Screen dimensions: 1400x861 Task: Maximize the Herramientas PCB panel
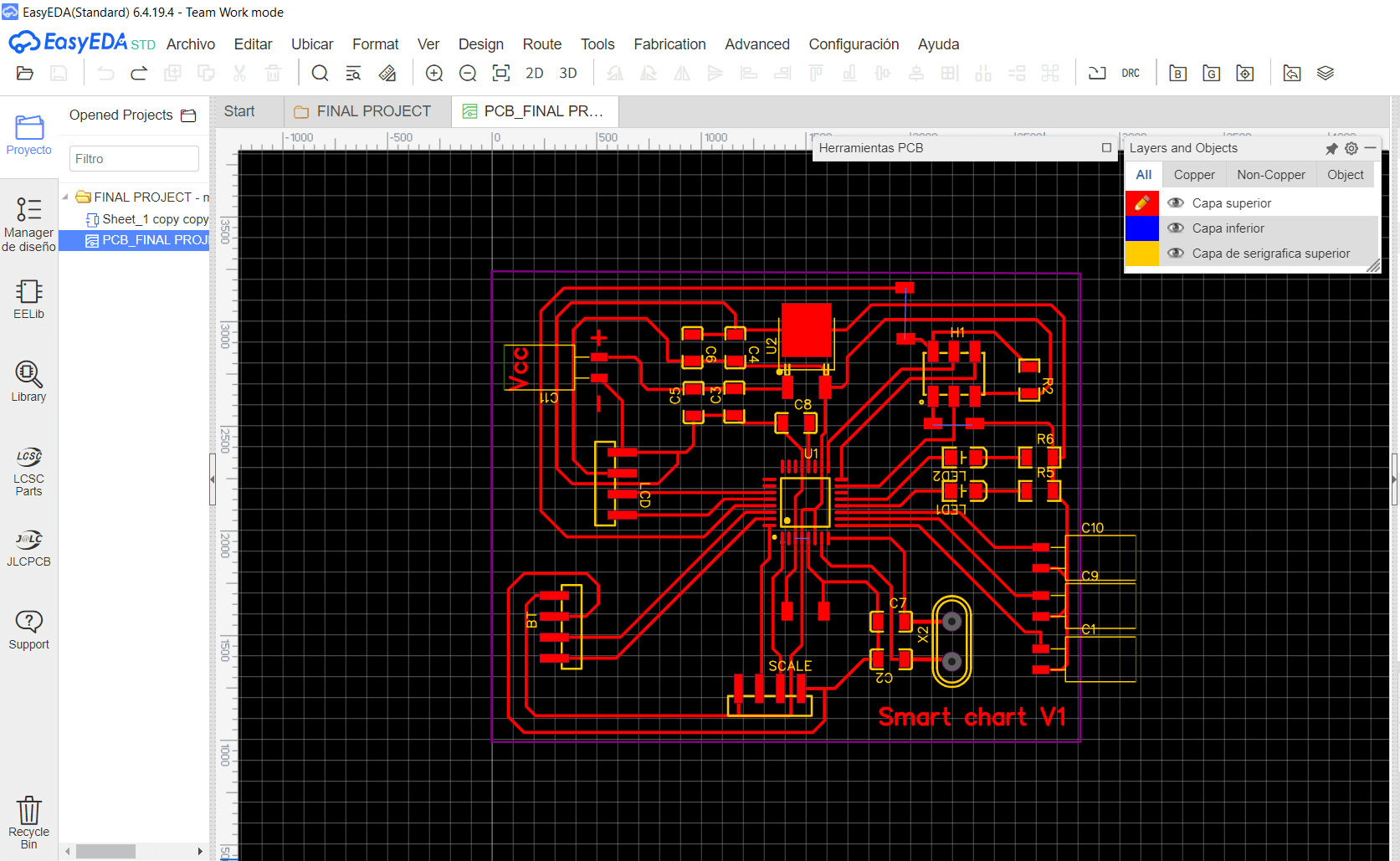click(1107, 148)
